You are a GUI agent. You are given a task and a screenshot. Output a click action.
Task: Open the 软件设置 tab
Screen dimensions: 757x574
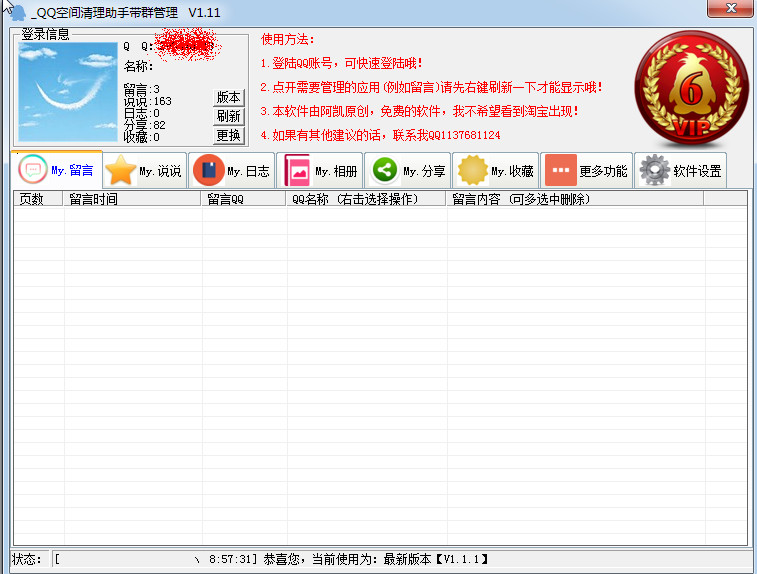(680, 170)
